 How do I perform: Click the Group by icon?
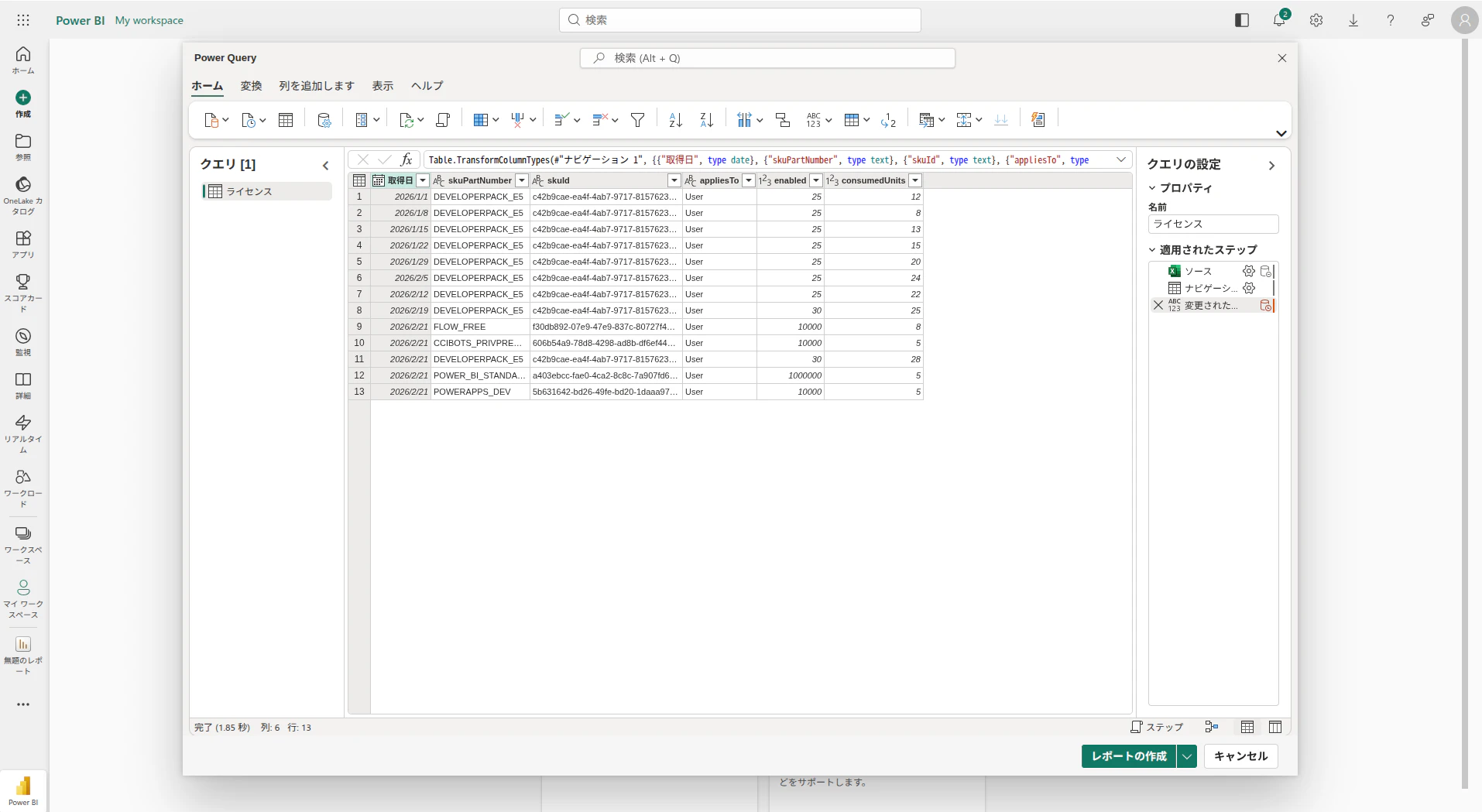(x=783, y=120)
